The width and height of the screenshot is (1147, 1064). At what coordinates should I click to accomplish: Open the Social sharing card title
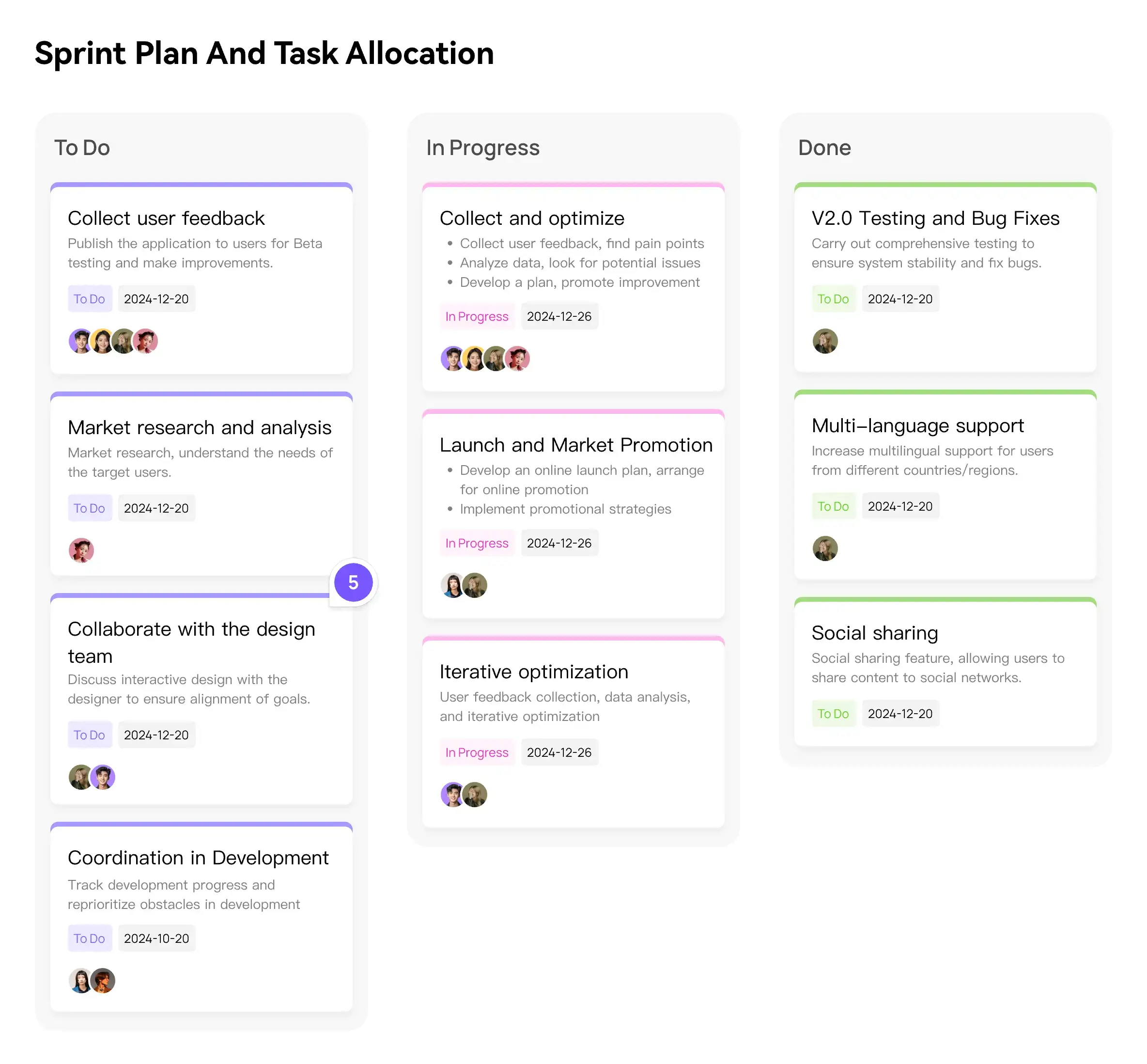click(x=874, y=633)
